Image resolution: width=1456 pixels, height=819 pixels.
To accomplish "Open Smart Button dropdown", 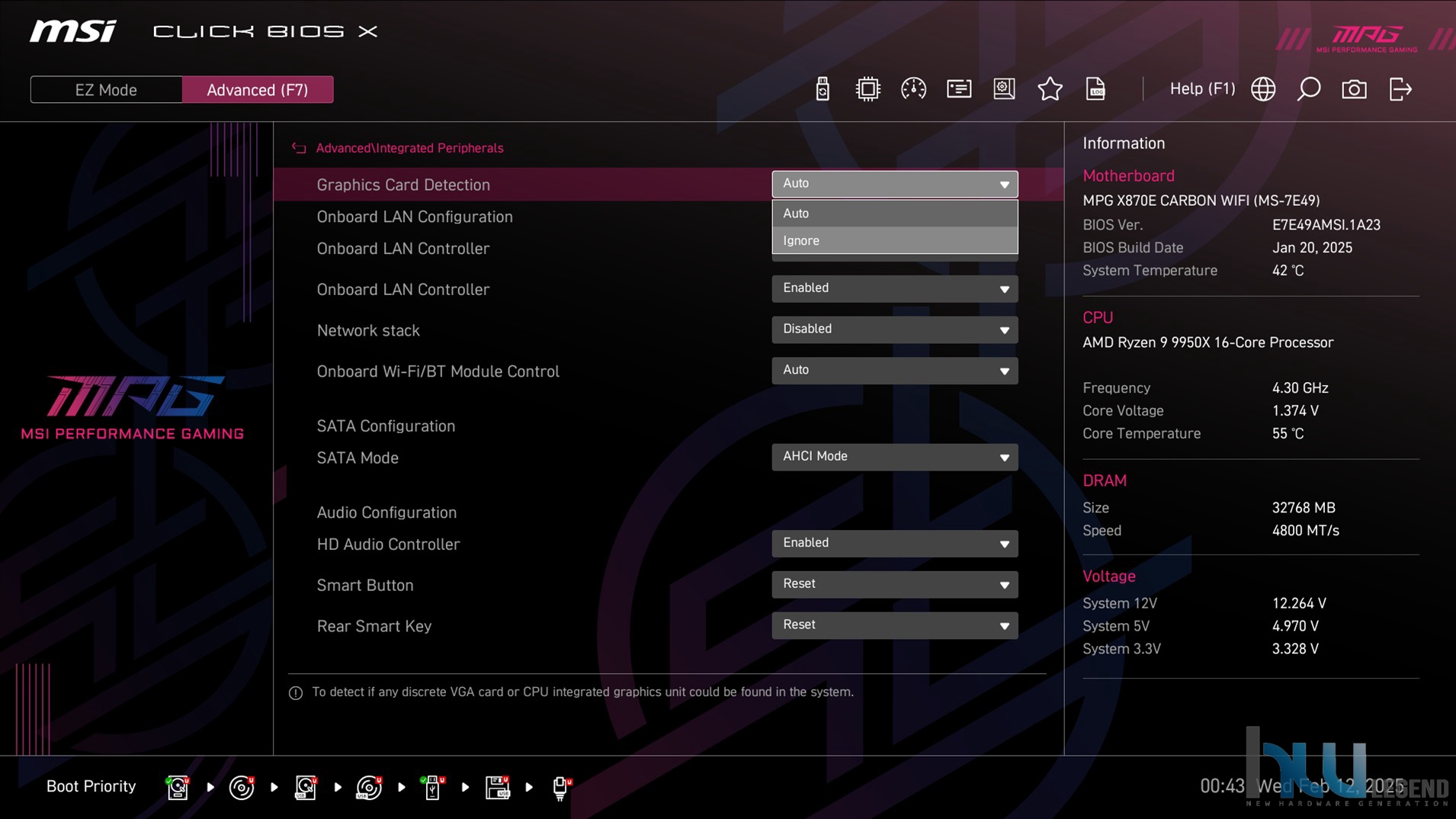I will [894, 584].
